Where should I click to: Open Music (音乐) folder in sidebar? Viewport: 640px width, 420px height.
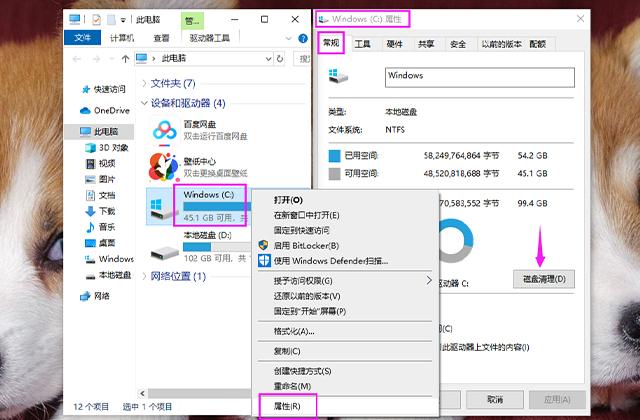point(100,227)
